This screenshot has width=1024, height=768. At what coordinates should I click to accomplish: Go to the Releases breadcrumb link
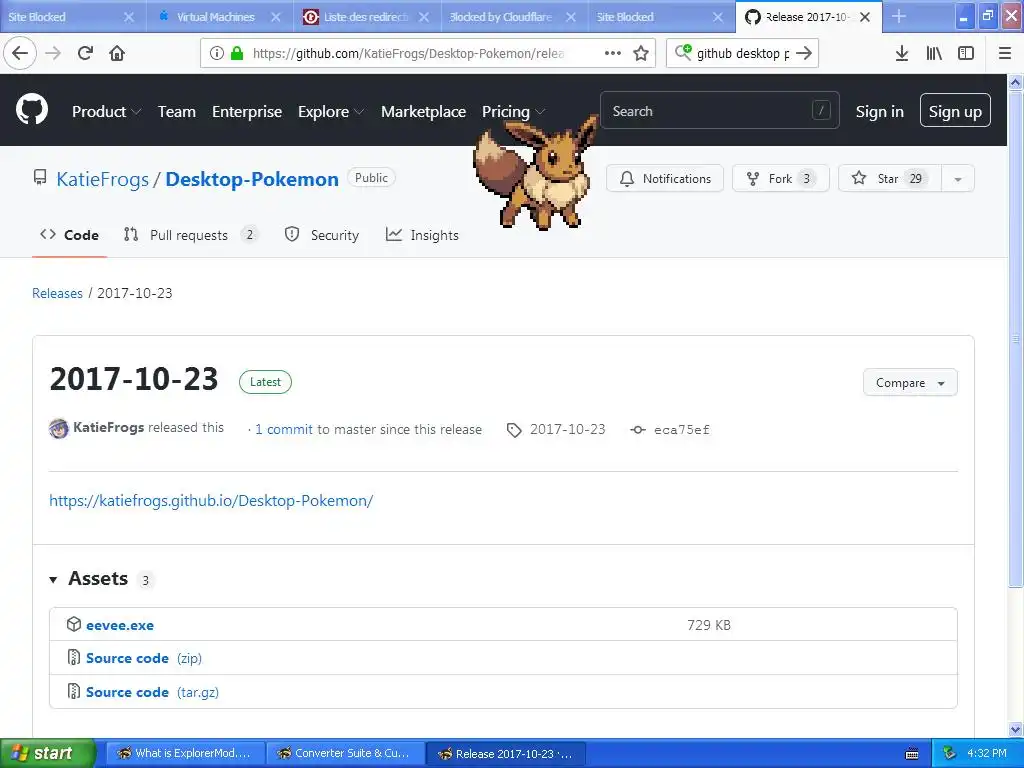[x=57, y=293]
